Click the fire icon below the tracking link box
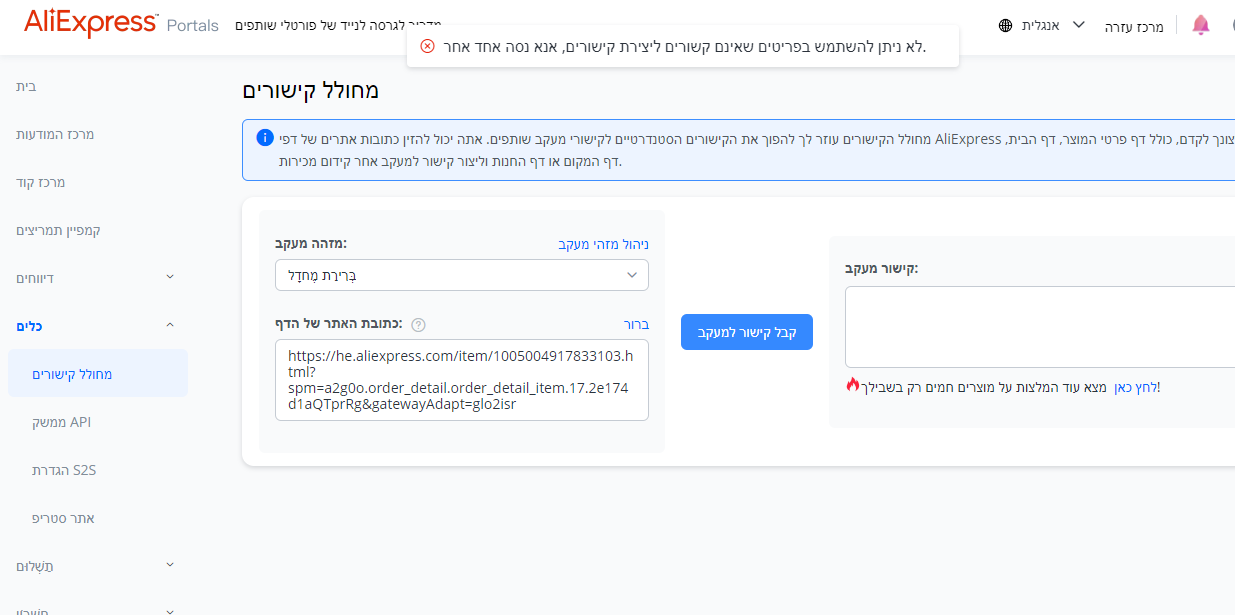1235x615 pixels. click(852, 385)
